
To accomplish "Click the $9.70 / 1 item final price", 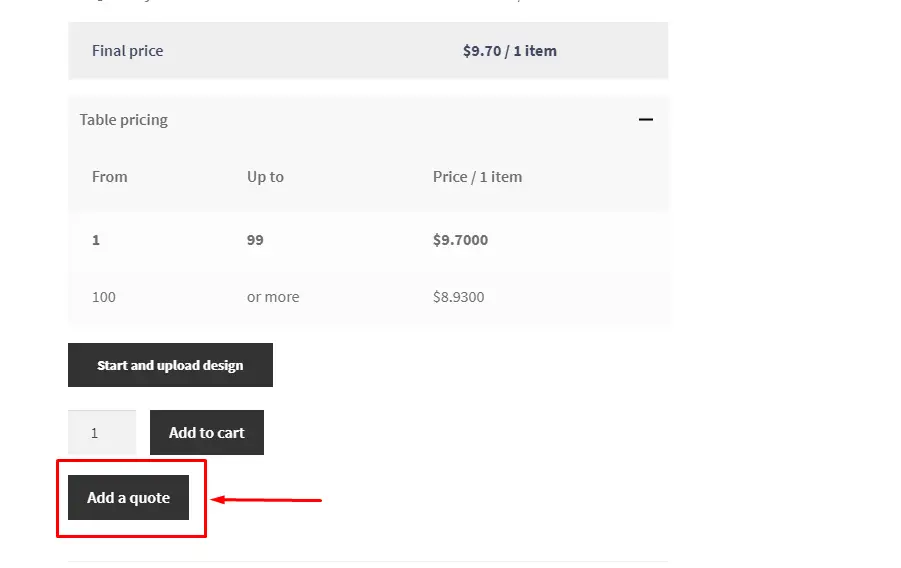I will click(x=510, y=51).
